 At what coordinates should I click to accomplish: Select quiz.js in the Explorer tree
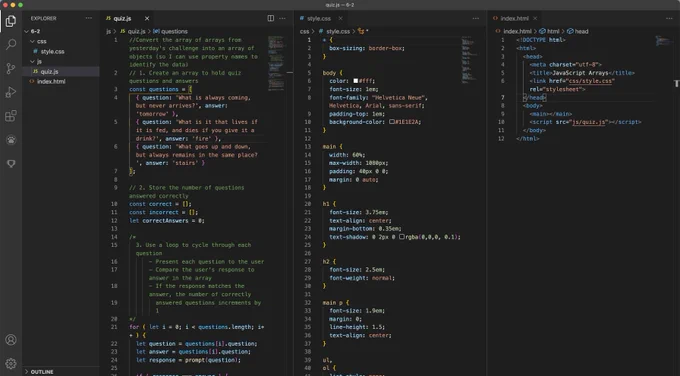49,71
